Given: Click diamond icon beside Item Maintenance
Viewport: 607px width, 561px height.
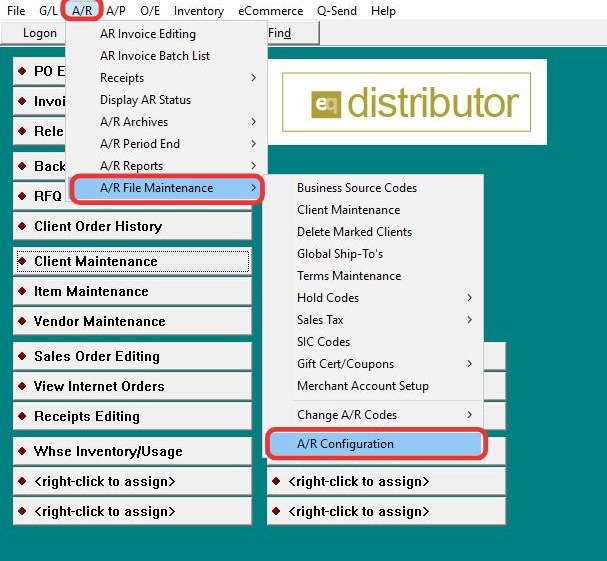Looking at the screenshot, I should tap(22, 291).
